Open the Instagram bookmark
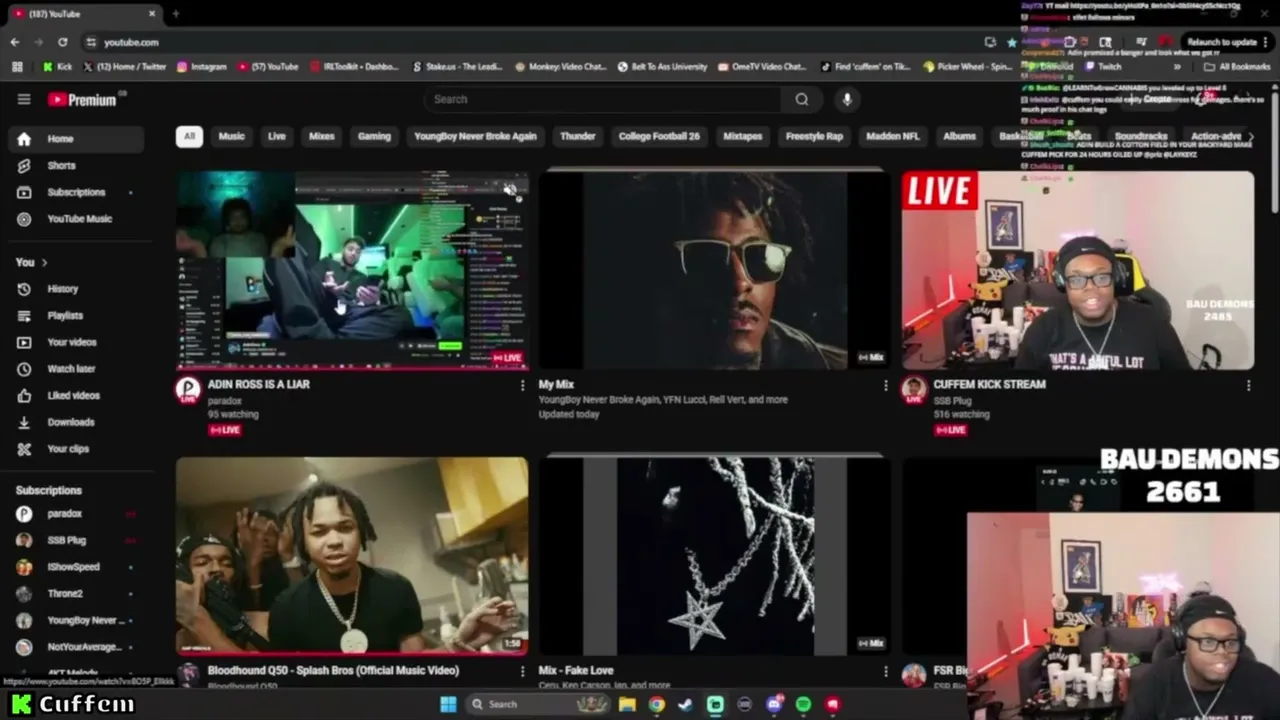1280x720 pixels. click(201, 67)
